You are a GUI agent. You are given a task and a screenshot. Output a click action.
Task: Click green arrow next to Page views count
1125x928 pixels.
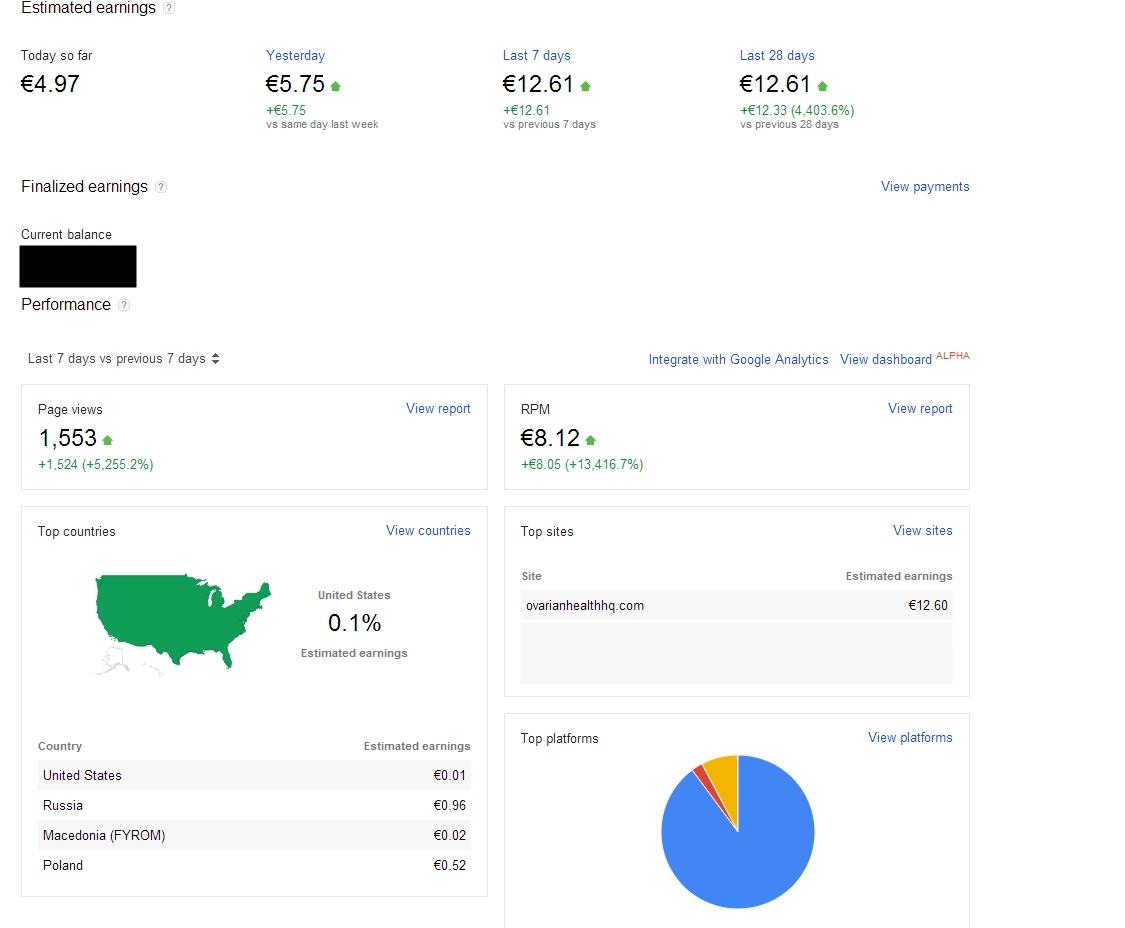click(107, 440)
